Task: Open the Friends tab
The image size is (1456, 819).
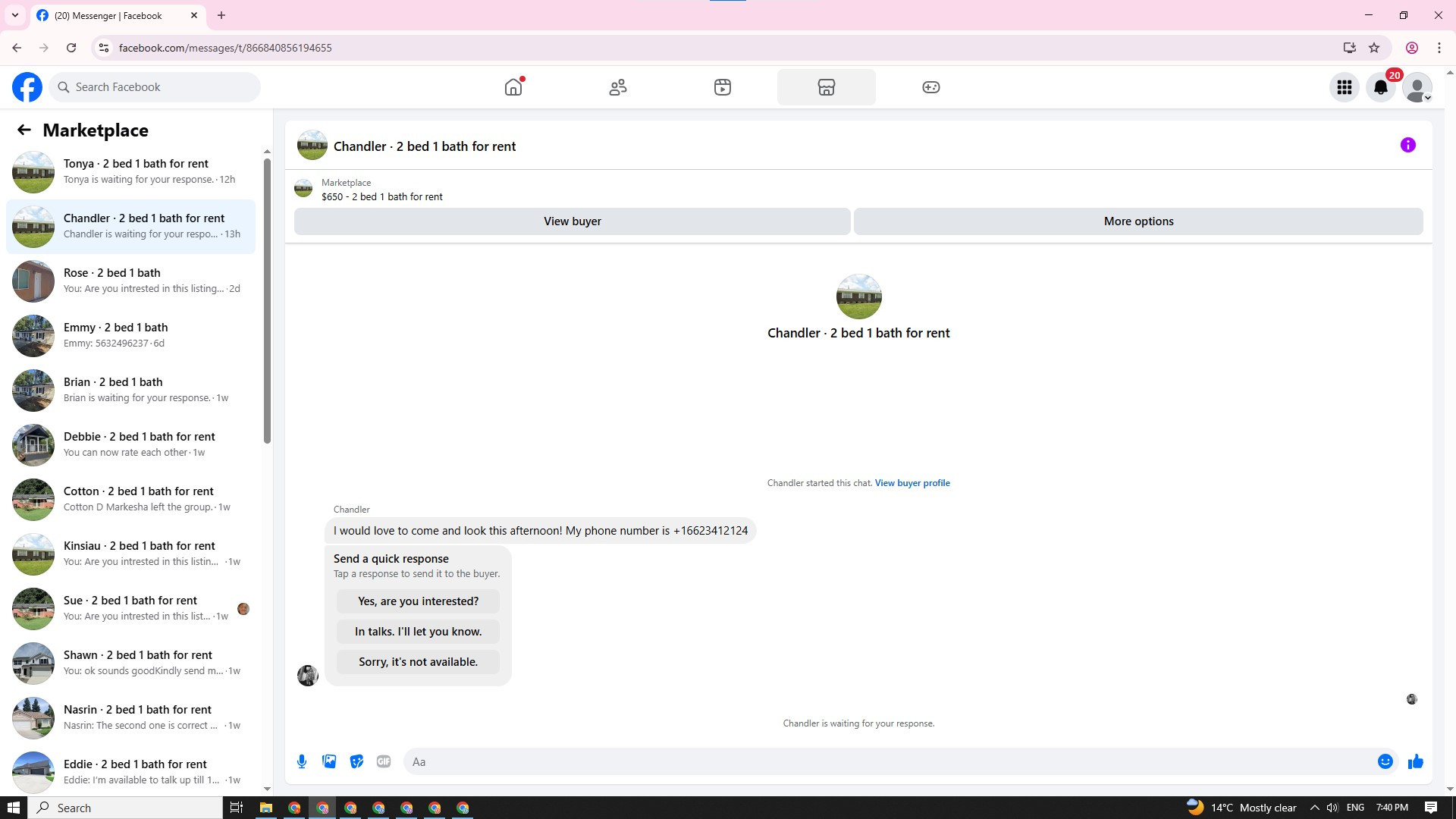Action: (x=618, y=87)
